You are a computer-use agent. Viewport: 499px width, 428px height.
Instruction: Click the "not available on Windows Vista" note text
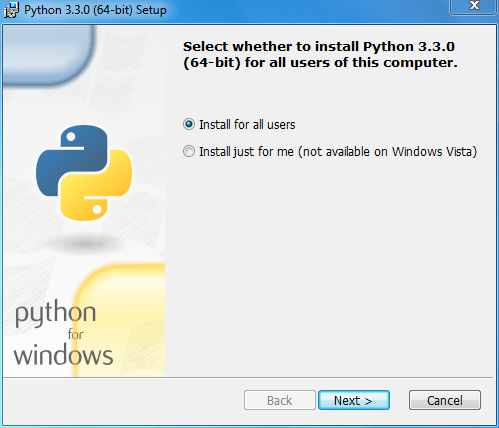(387, 152)
